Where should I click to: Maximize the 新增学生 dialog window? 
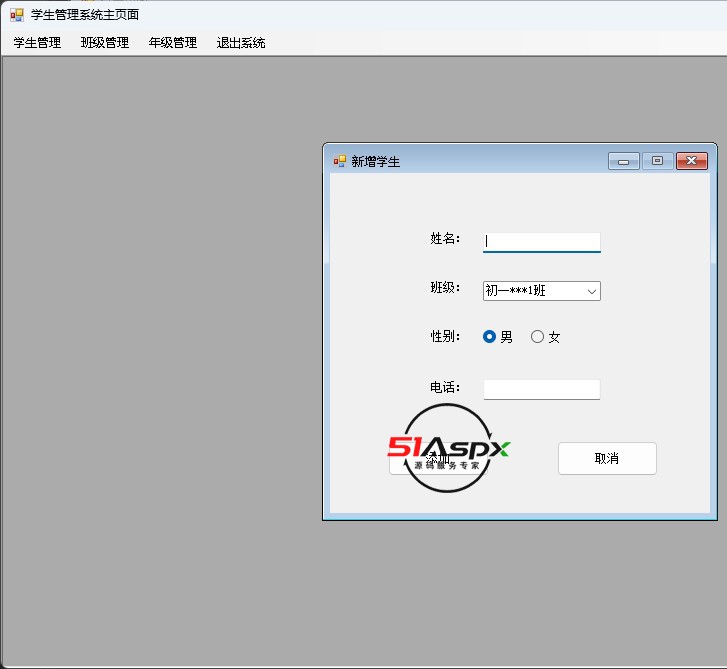pos(657,161)
